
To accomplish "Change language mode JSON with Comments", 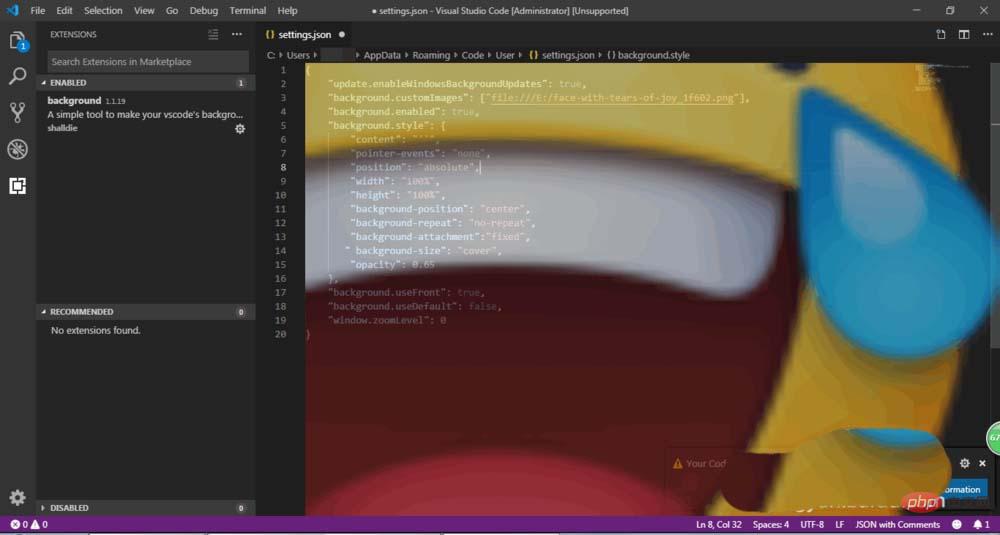I will pyautogui.click(x=897, y=524).
